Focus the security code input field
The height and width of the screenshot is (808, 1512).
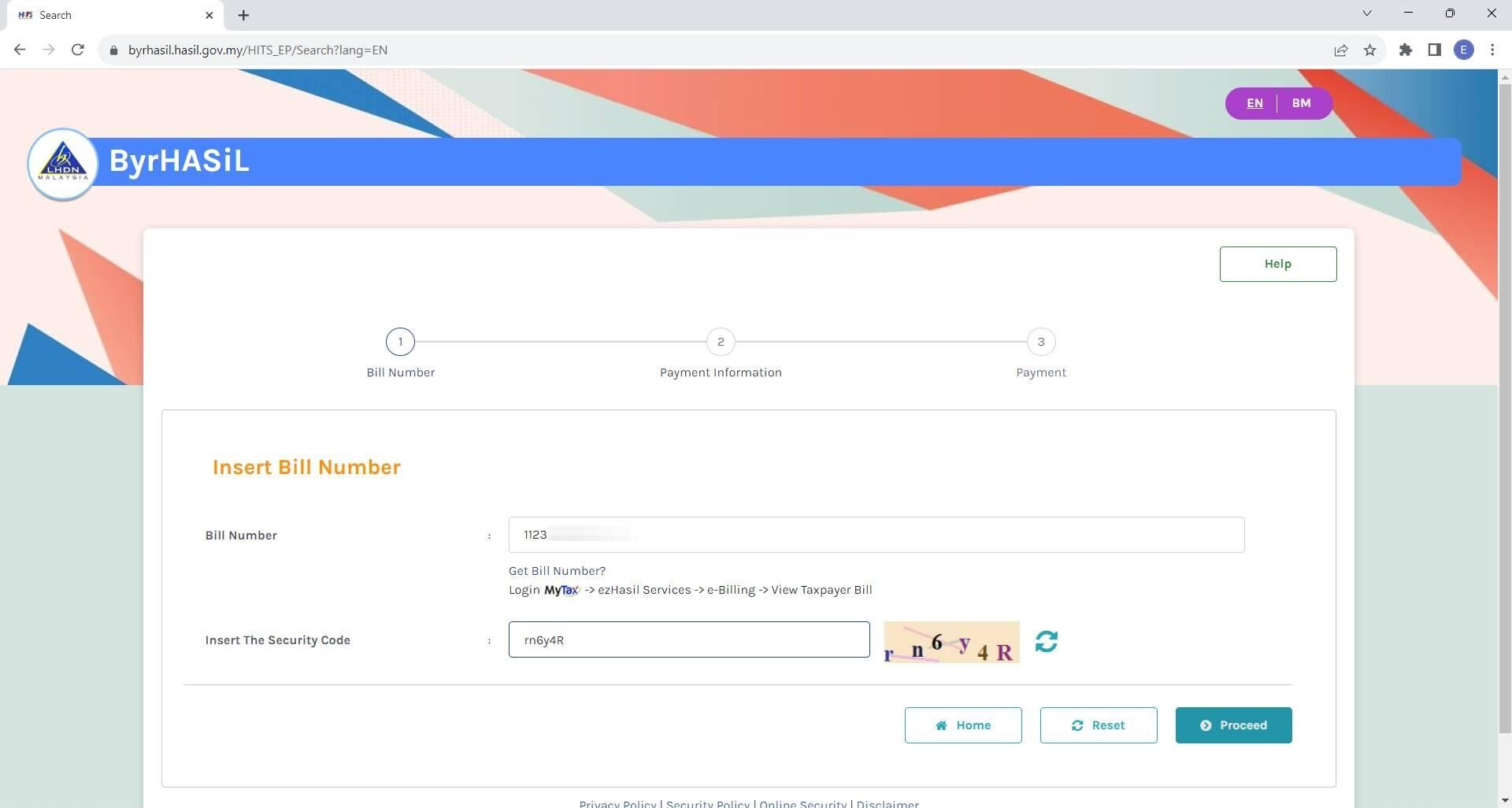pyautogui.click(x=689, y=639)
